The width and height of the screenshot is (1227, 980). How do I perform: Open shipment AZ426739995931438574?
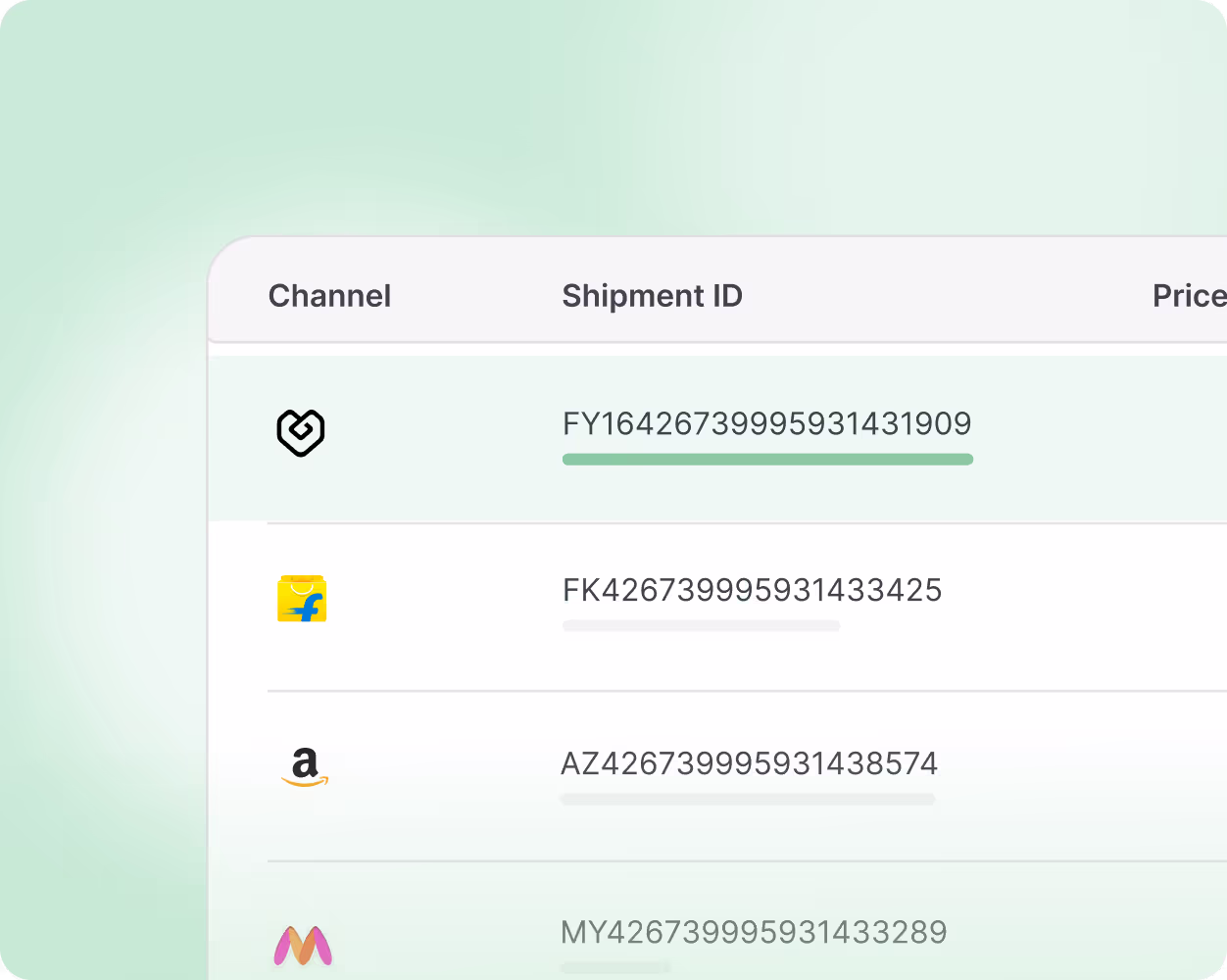(x=749, y=763)
